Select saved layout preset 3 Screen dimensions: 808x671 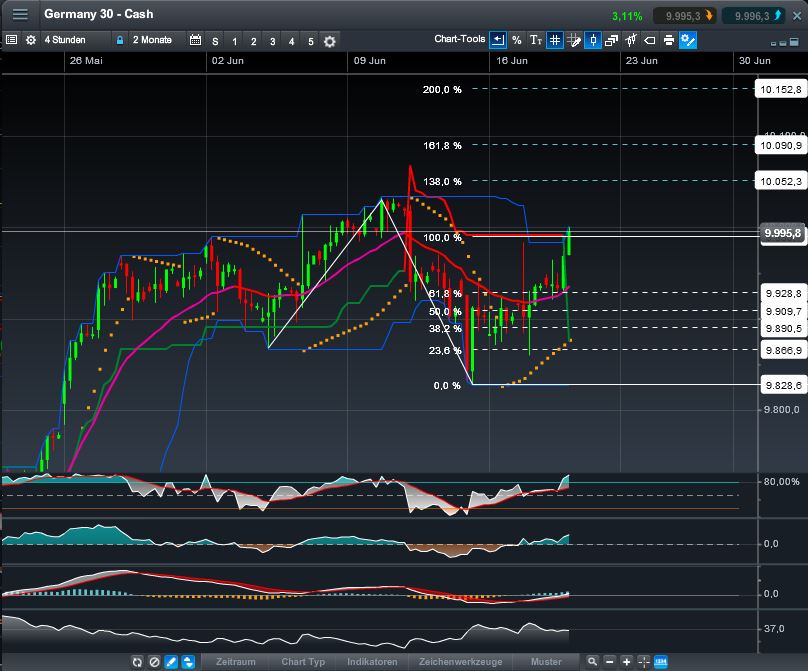[x=272, y=41]
